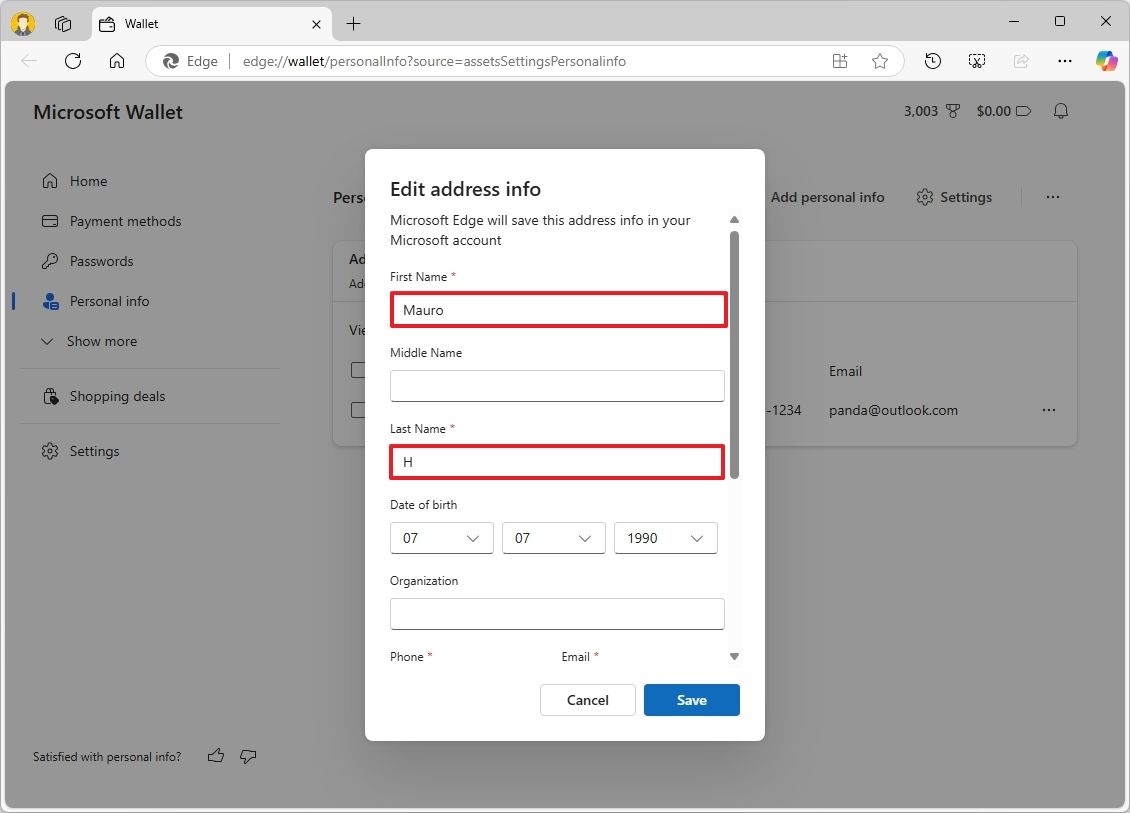1130x813 pixels.
Task: Add this page to favorites
Action: coord(880,60)
